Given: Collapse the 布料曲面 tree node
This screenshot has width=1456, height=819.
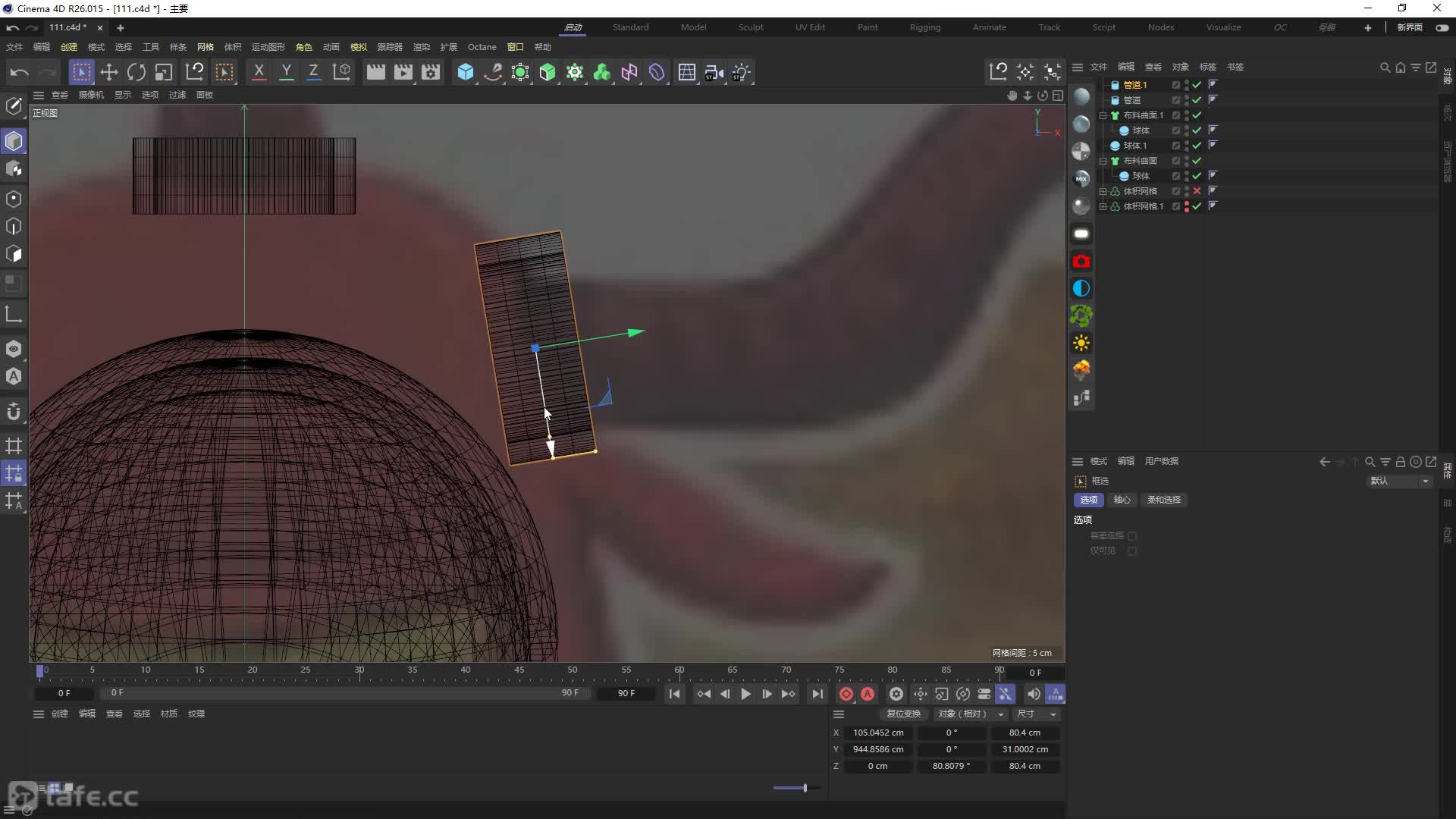Looking at the screenshot, I should [x=1103, y=161].
